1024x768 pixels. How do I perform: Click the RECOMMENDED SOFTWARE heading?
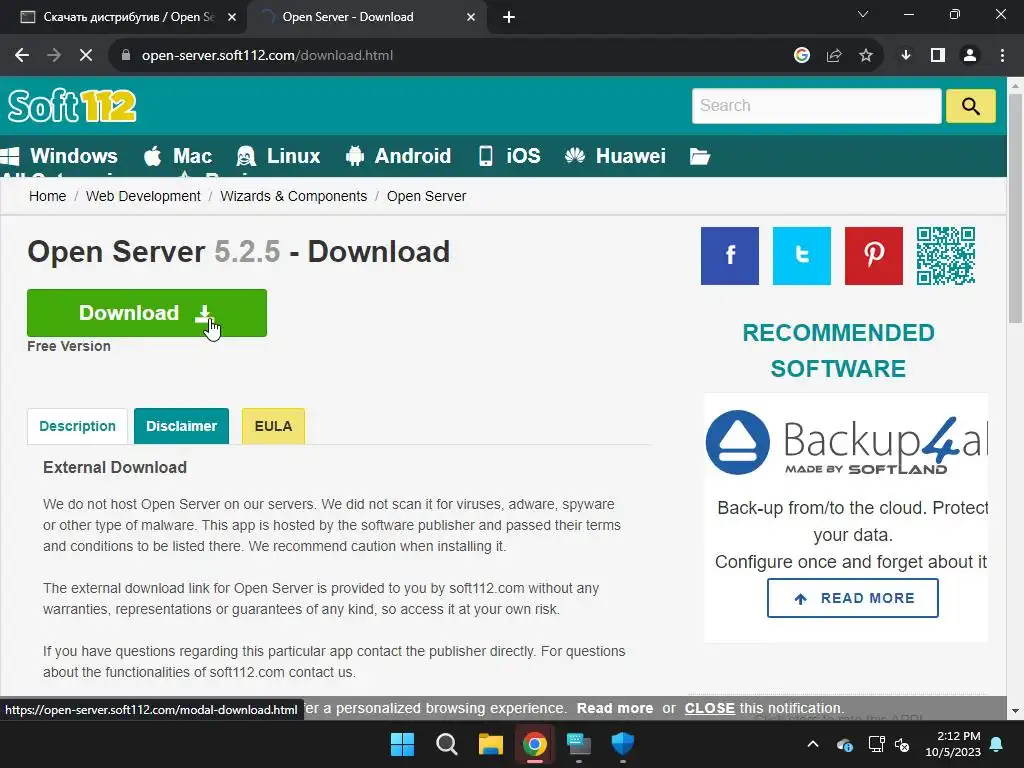[838, 351]
